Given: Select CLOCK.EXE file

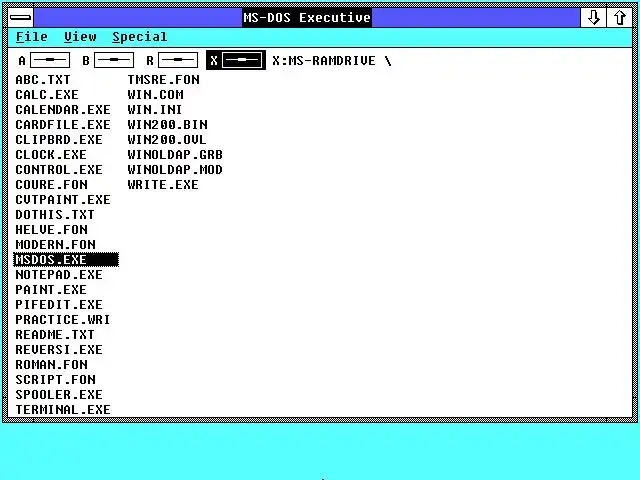Looking at the screenshot, I should tap(51, 155).
